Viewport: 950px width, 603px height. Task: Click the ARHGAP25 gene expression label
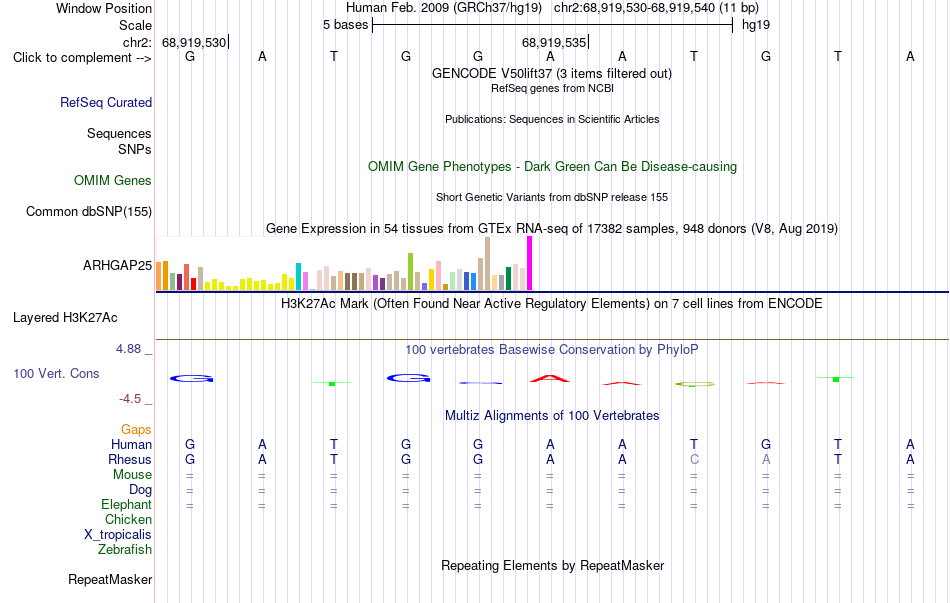tap(117, 265)
